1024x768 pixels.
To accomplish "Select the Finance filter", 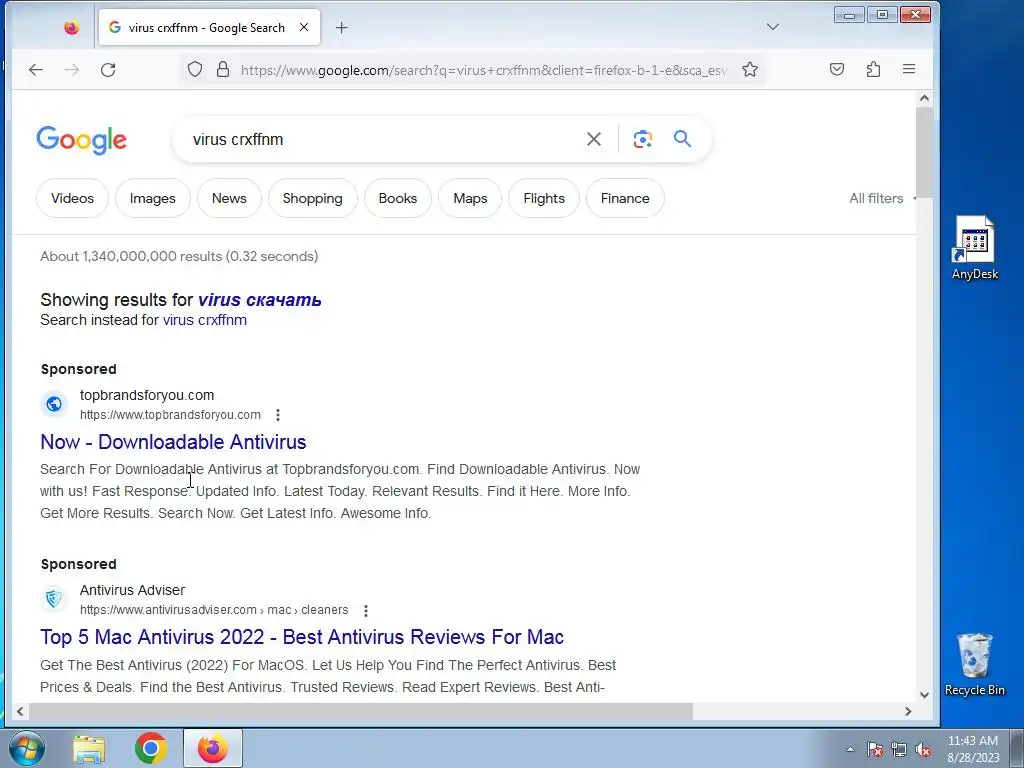I will (625, 198).
